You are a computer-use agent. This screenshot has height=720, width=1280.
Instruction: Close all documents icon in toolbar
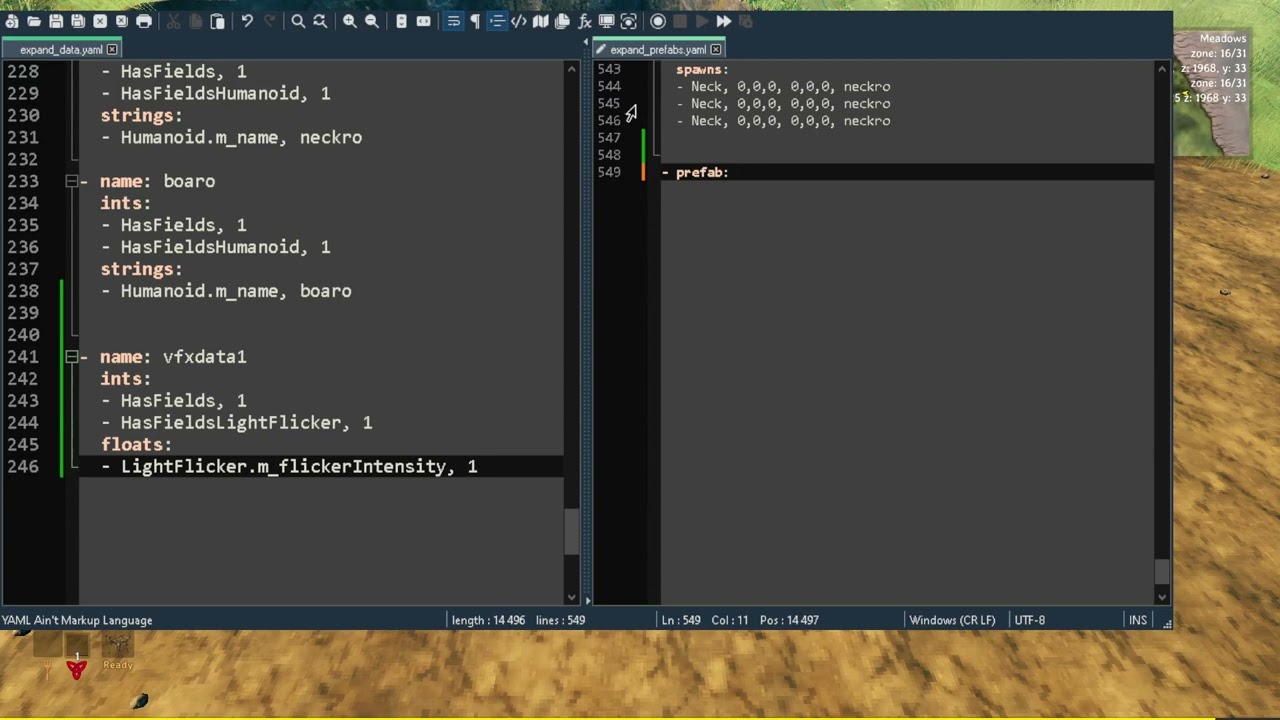(122, 21)
